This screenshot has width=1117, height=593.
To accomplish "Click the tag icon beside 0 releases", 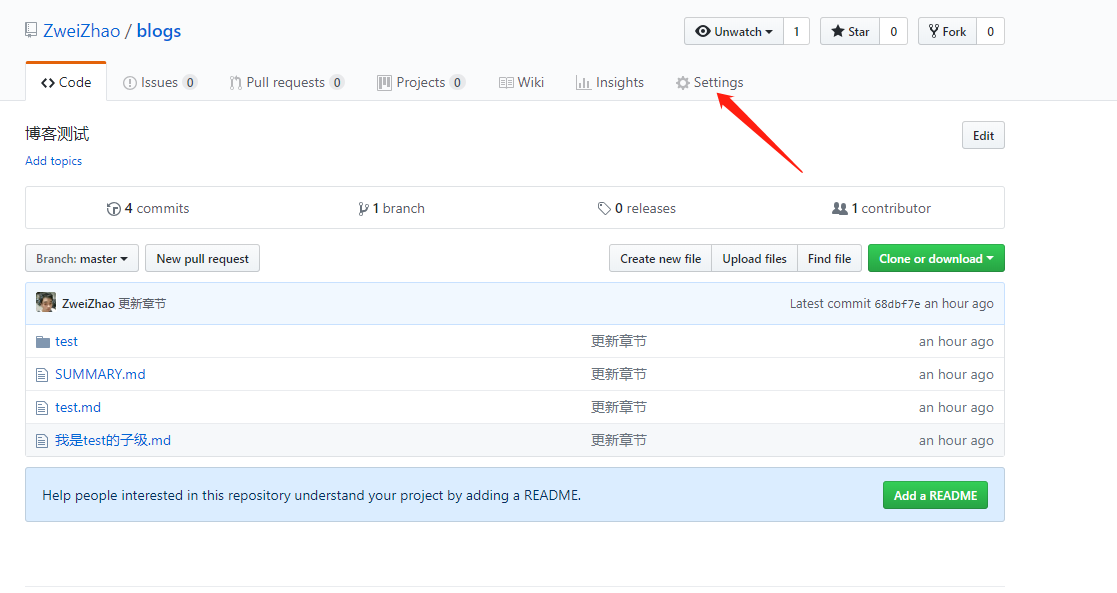I will click(604, 208).
